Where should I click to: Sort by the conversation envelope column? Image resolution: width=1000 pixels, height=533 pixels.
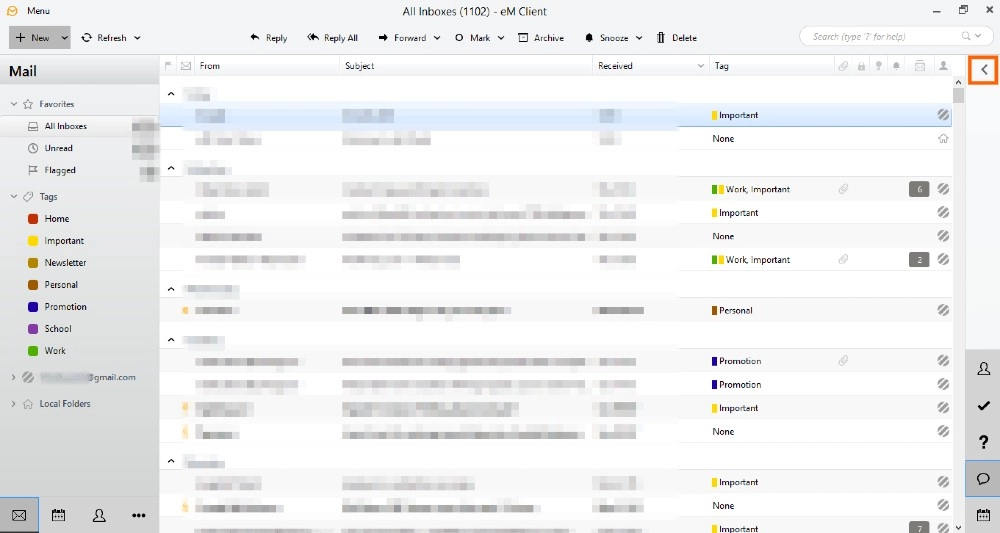click(x=920, y=66)
